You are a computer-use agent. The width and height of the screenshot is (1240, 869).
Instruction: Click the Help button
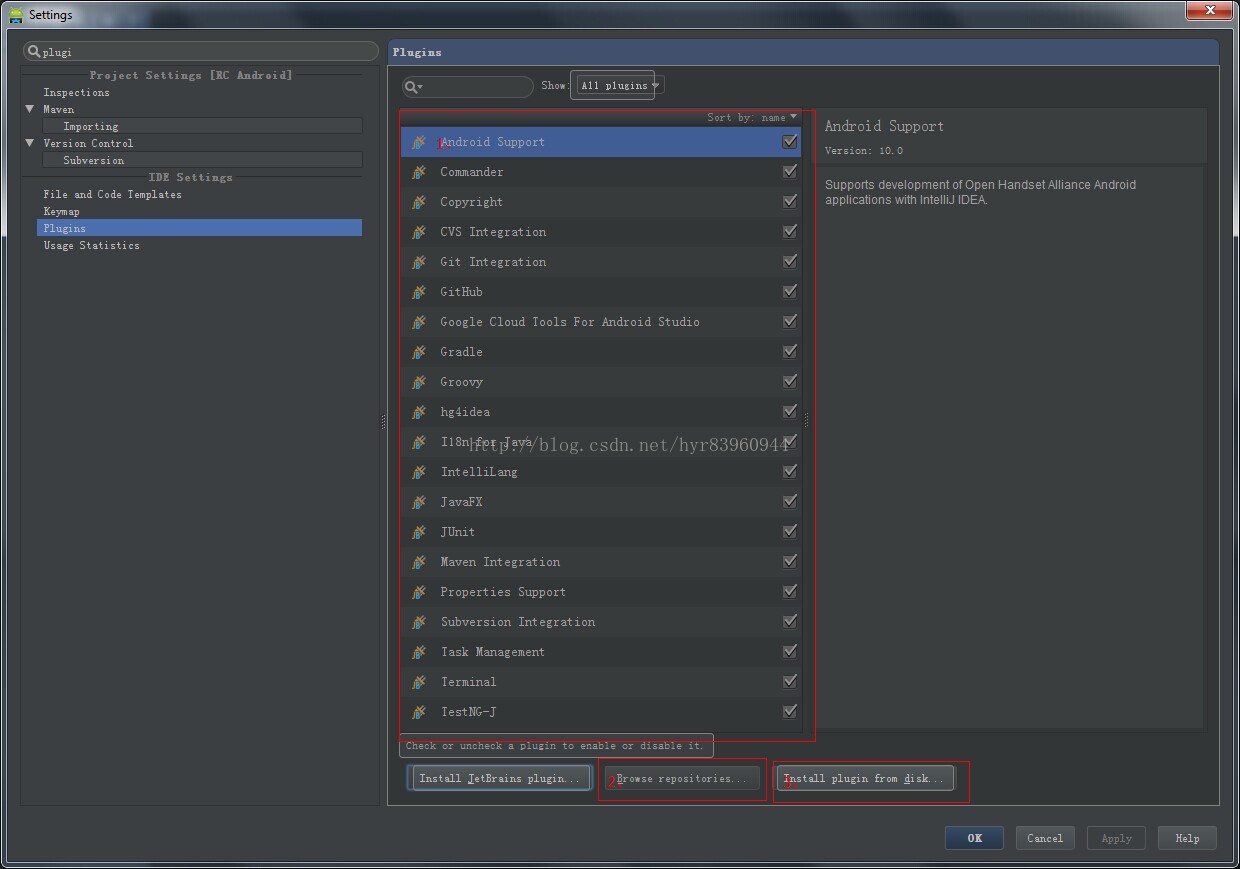1187,838
